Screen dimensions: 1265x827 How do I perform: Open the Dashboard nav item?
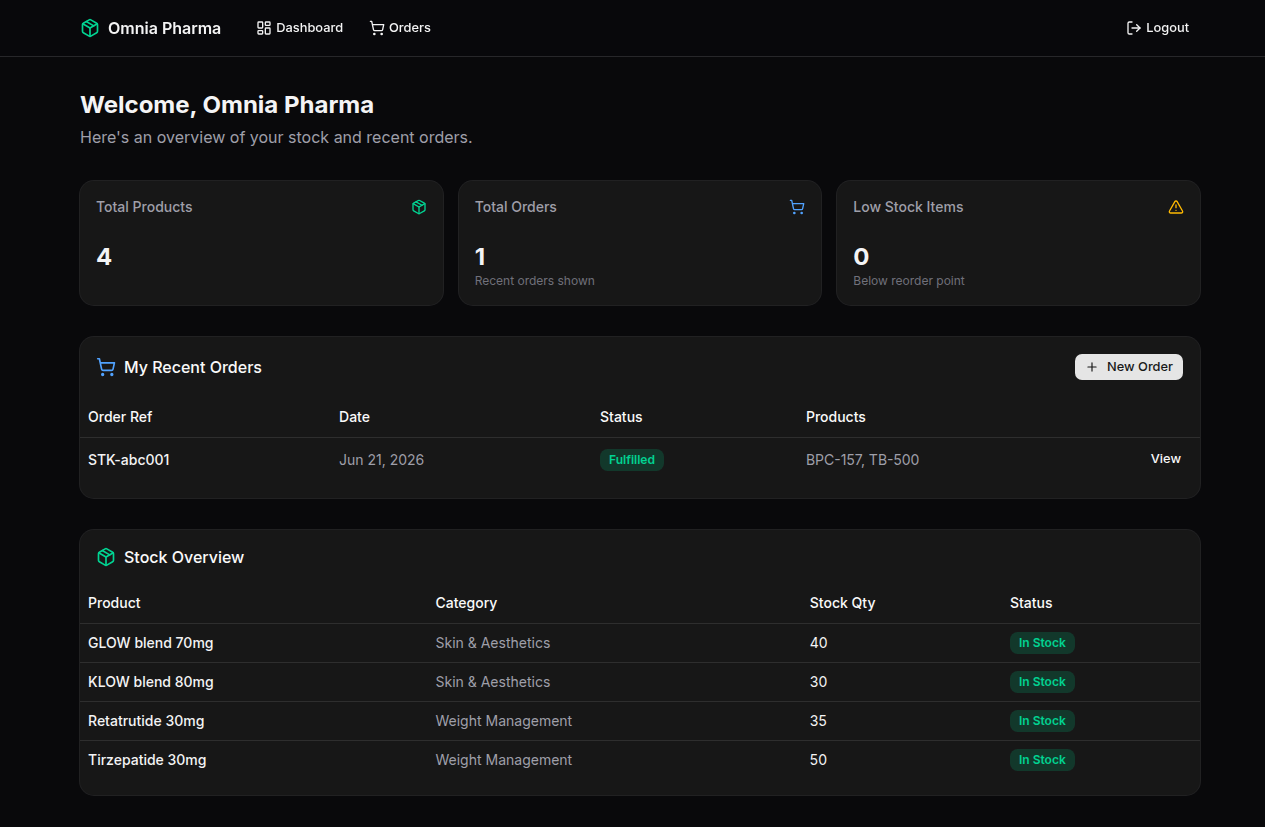point(300,28)
